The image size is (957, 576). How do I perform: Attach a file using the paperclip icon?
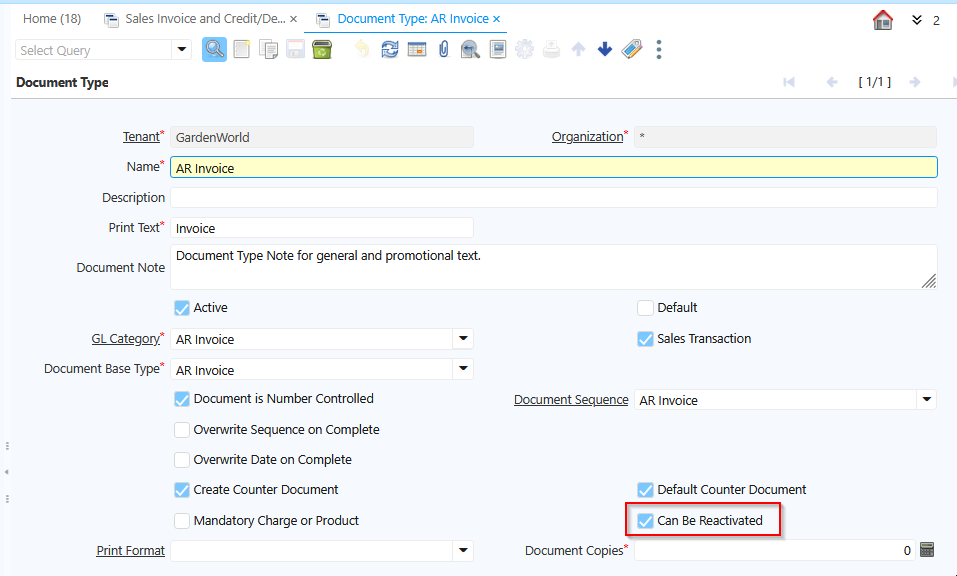point(443,49)
